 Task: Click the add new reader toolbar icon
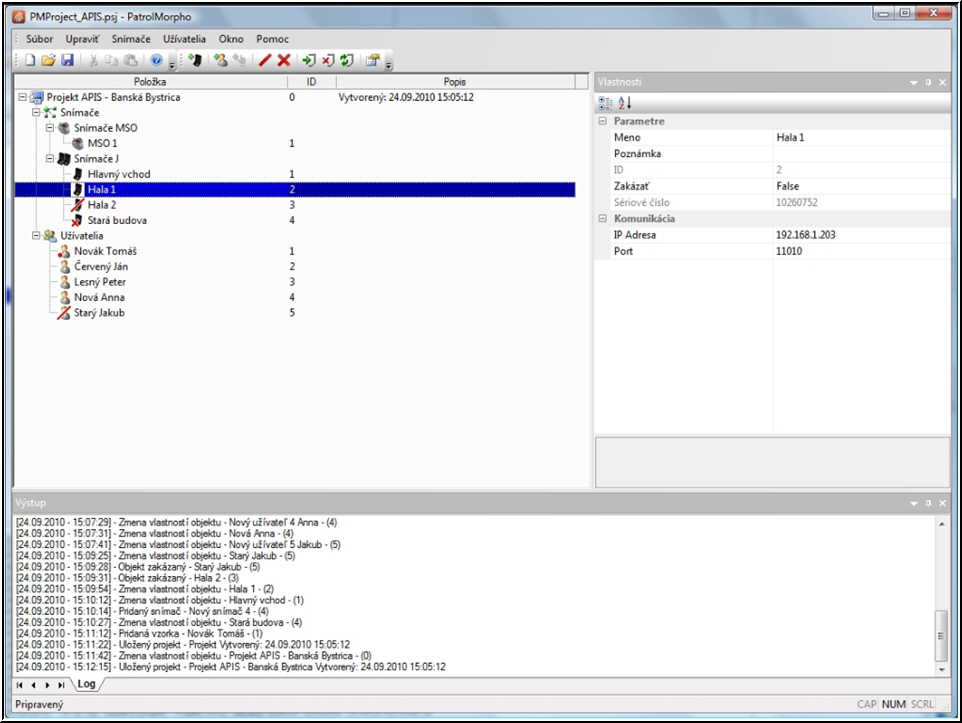pos(195,61)
